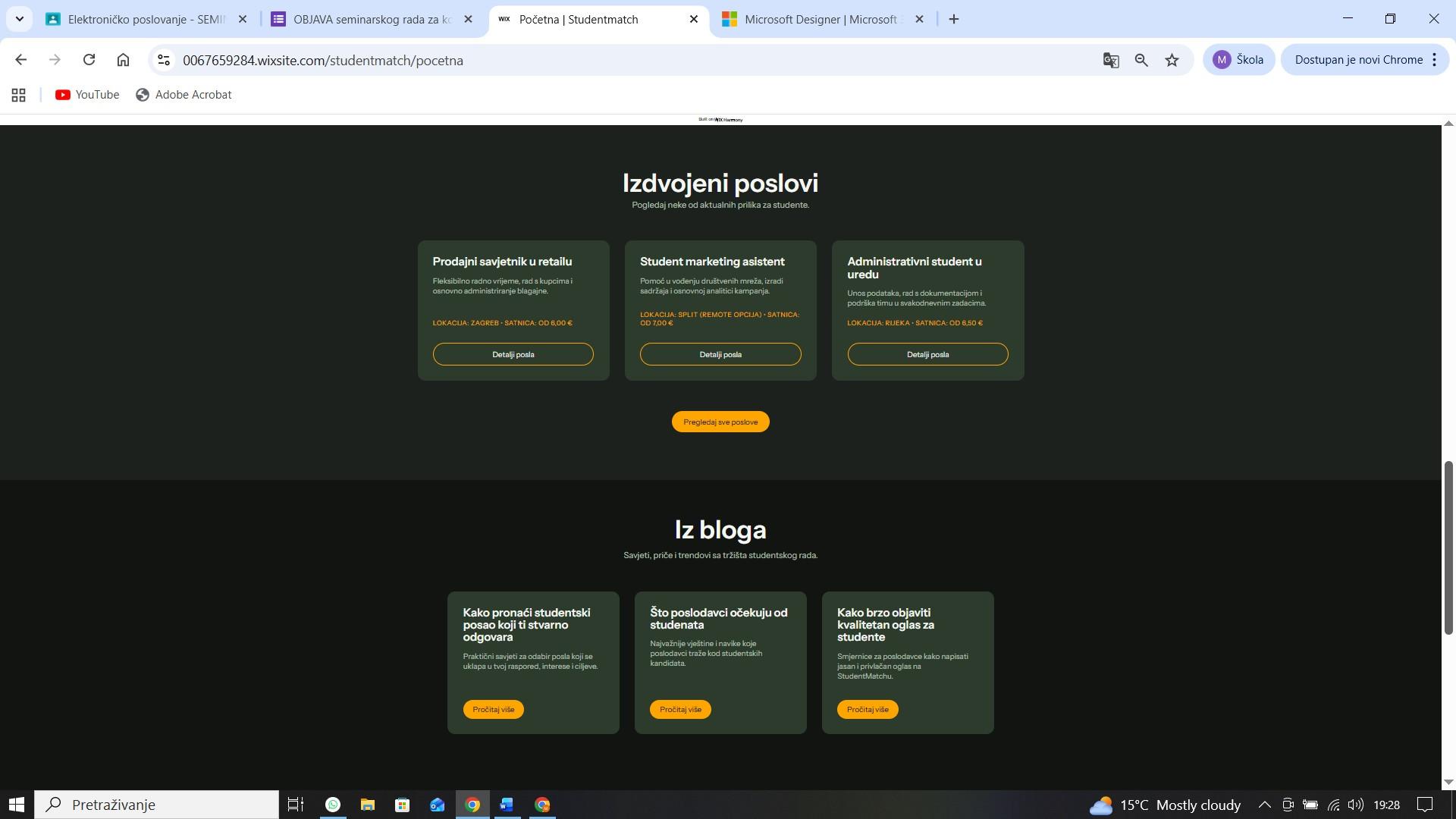
Task: View site information icon beside URL
Action: click(163, 60)
